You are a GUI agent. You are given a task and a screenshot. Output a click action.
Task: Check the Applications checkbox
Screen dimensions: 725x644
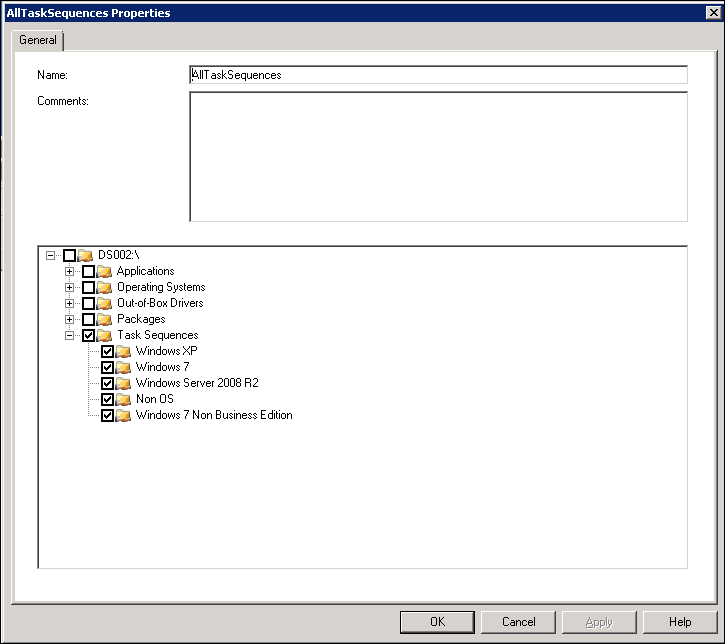[89, 272]
